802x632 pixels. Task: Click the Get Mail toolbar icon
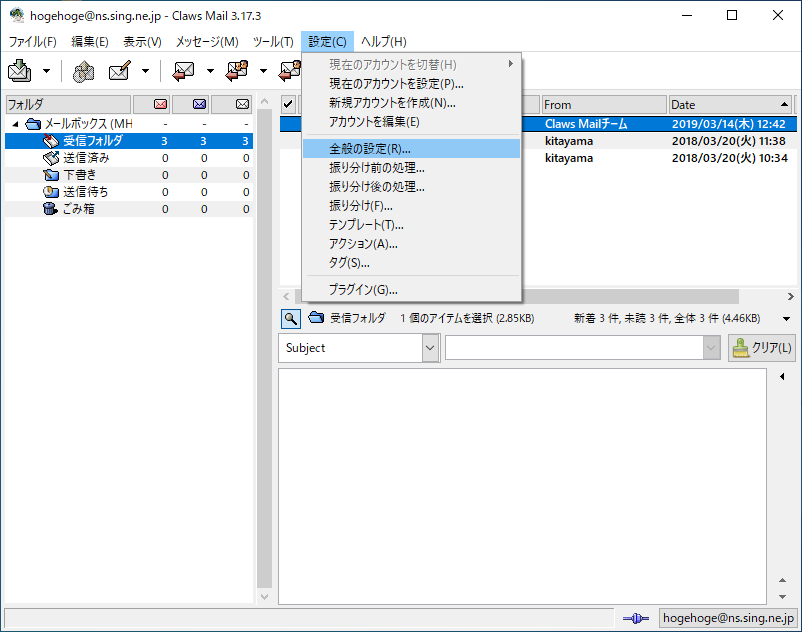(20, 71)
